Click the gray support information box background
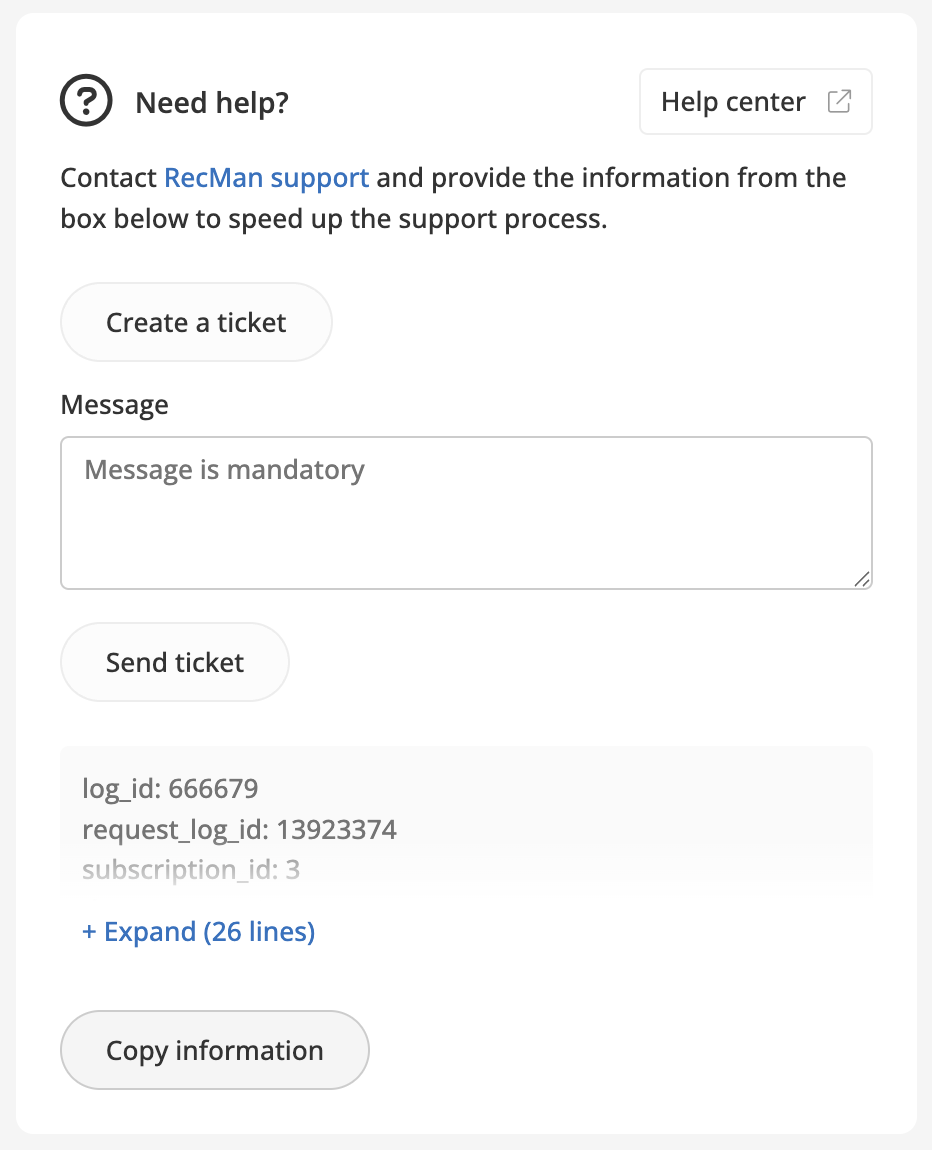This screenshot has height=1150, width=932. [650, 810]
